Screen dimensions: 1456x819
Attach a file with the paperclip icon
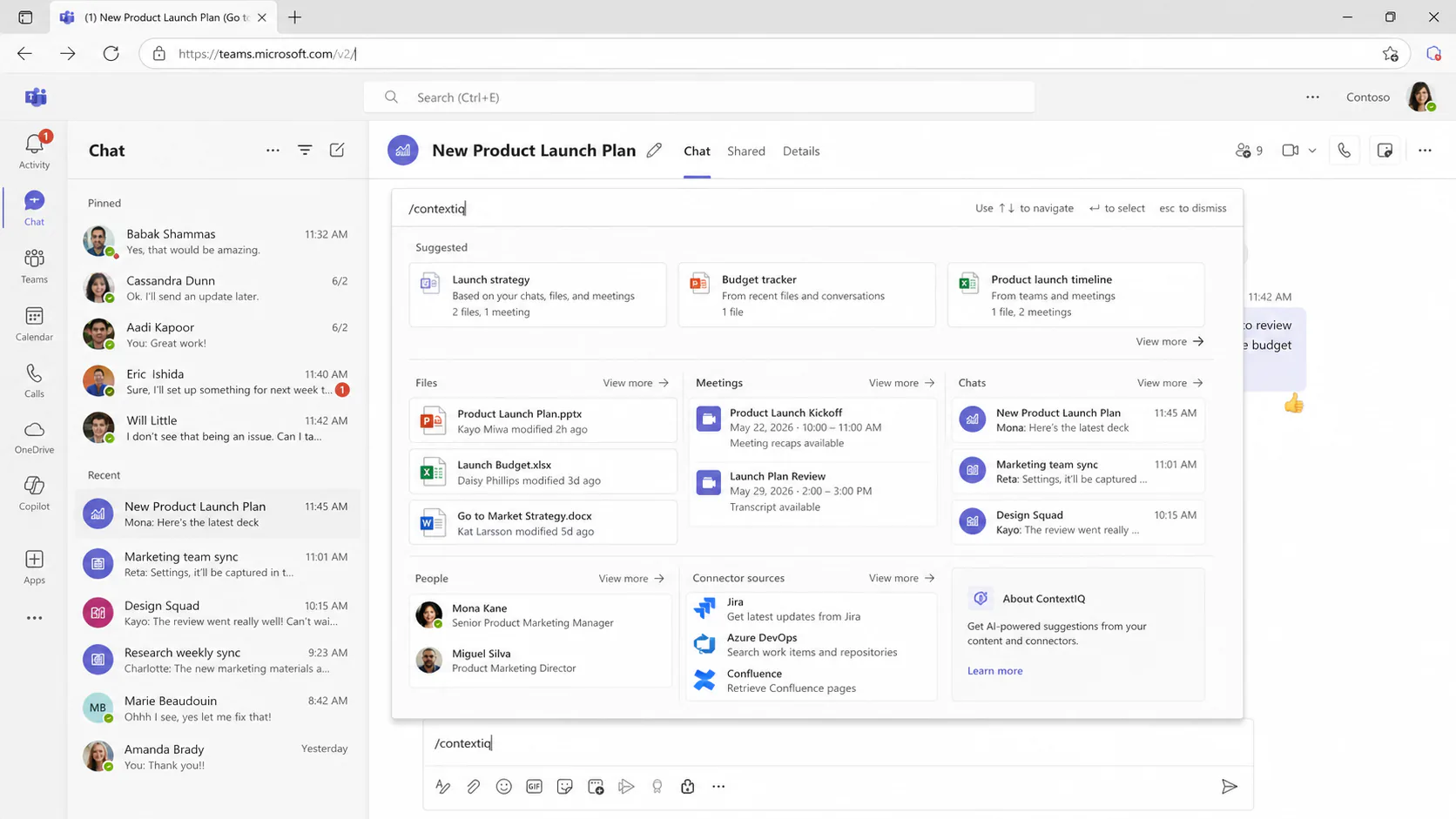[x=473, y=787]
